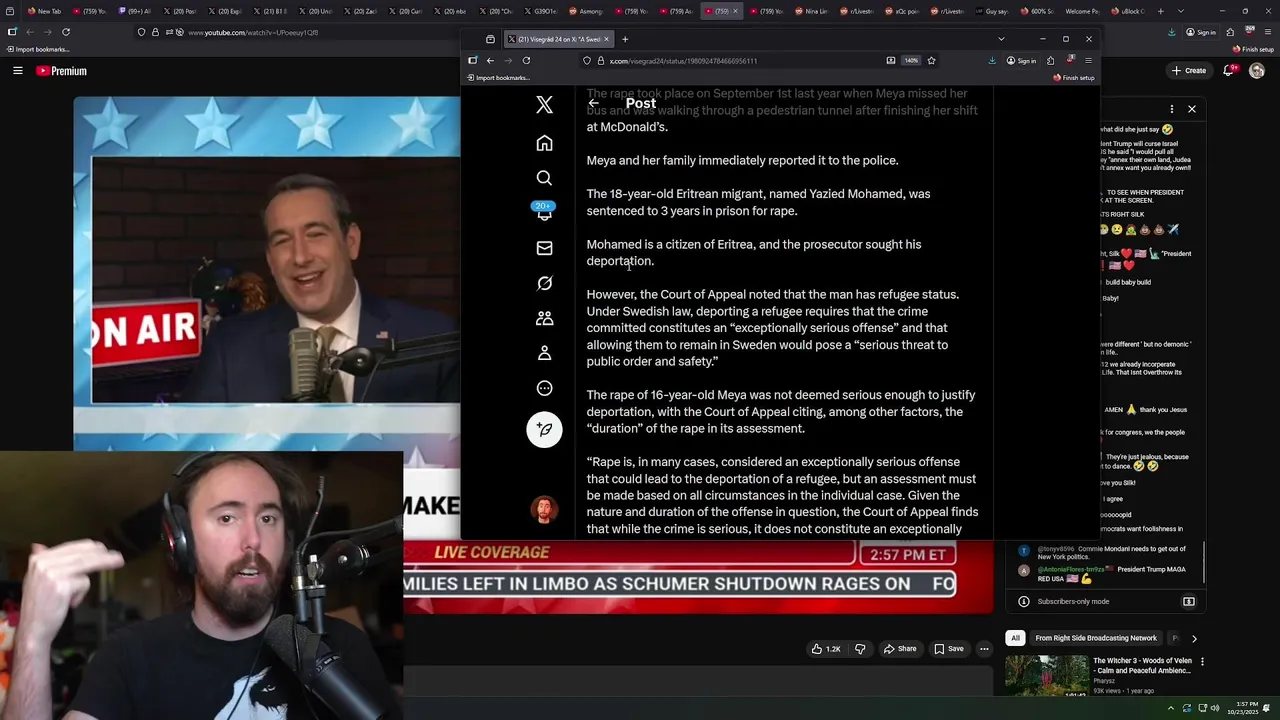The width and height of the screenshot is (1280, 720).
Task: Open the list-all-tabs dropdown in the x.com window
Action: coord(1001,39)
